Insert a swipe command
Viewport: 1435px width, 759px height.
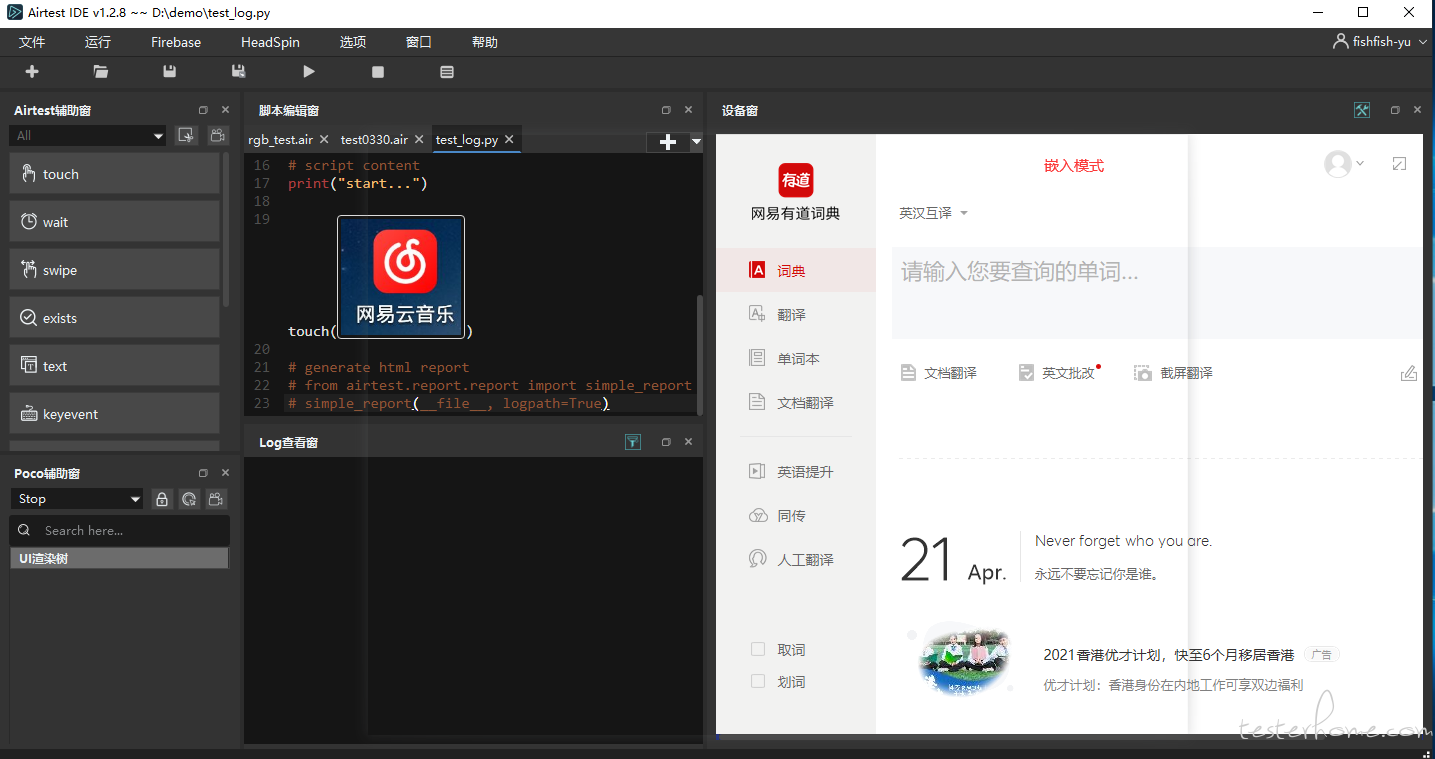(x=114, y=270)
